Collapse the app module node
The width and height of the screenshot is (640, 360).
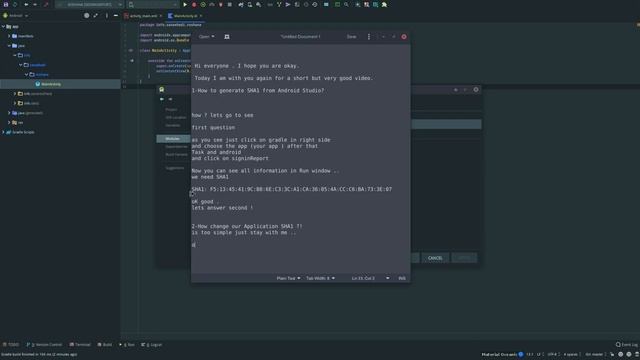coord(4,27)
